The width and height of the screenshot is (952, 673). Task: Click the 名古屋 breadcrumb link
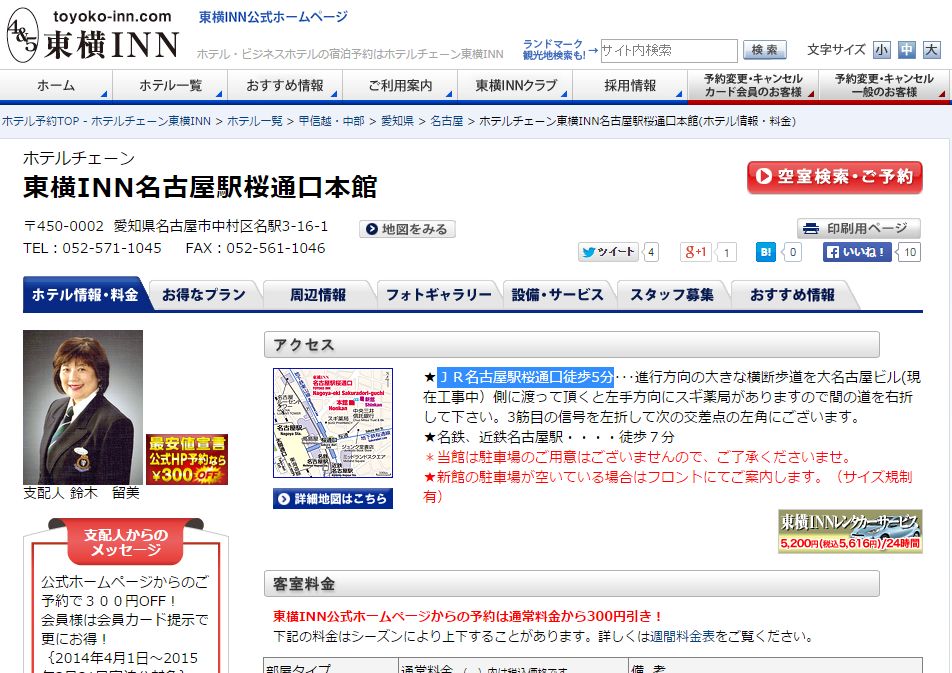[446, 121]
